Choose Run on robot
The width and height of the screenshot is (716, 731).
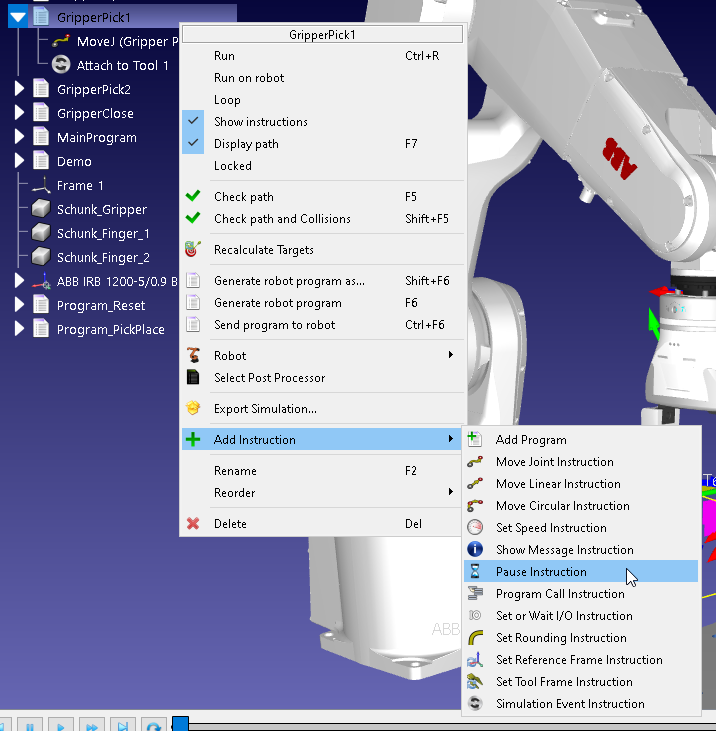(x=323, y=77)
